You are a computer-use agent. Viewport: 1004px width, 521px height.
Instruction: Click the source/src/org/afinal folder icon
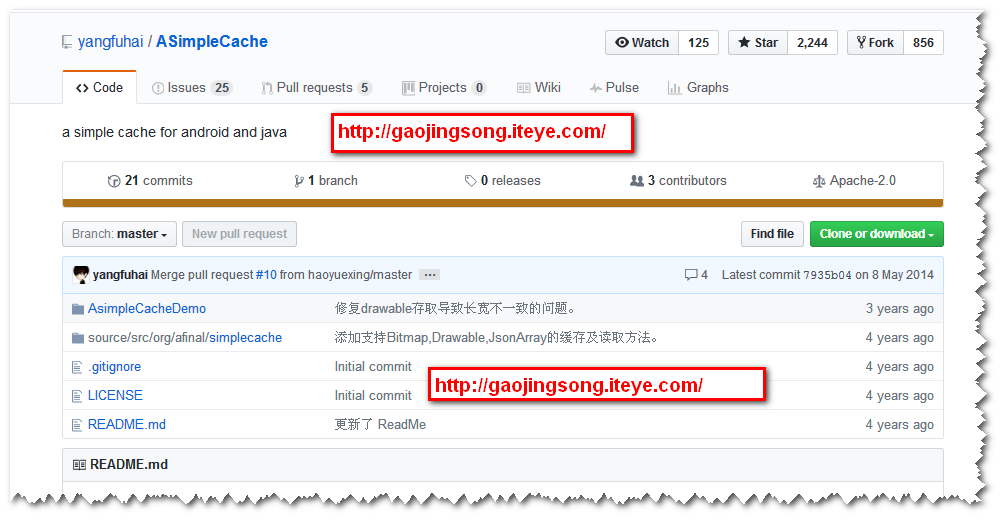(78, 338)
